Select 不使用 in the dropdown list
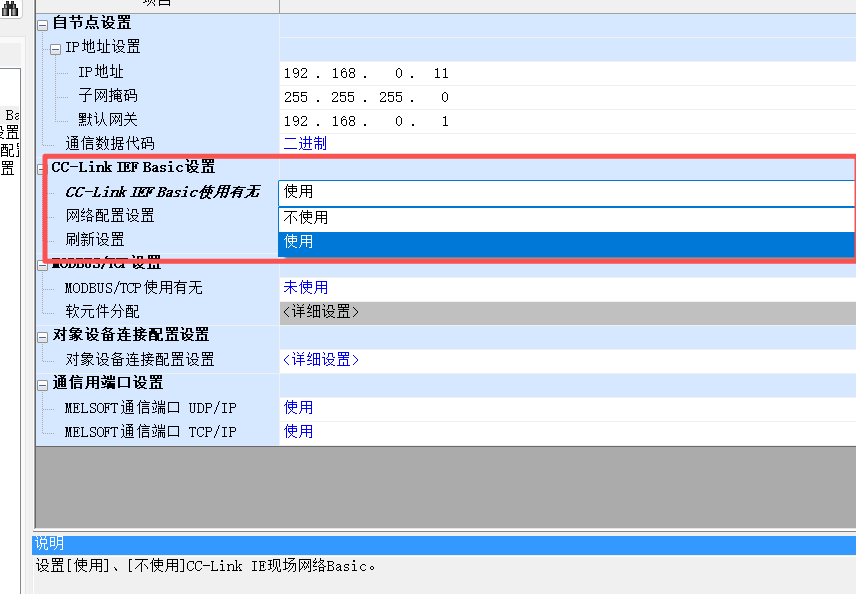Screen dimensions: 856x594 point(567,218)
